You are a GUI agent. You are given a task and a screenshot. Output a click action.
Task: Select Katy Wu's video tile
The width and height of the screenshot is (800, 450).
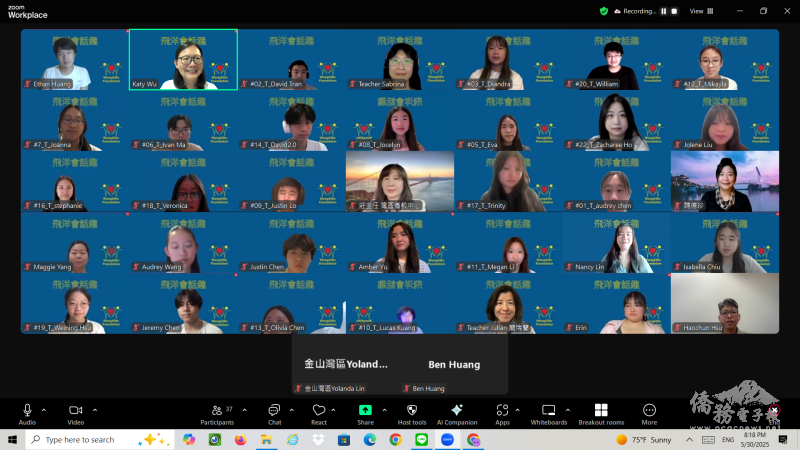coord(183,59)
